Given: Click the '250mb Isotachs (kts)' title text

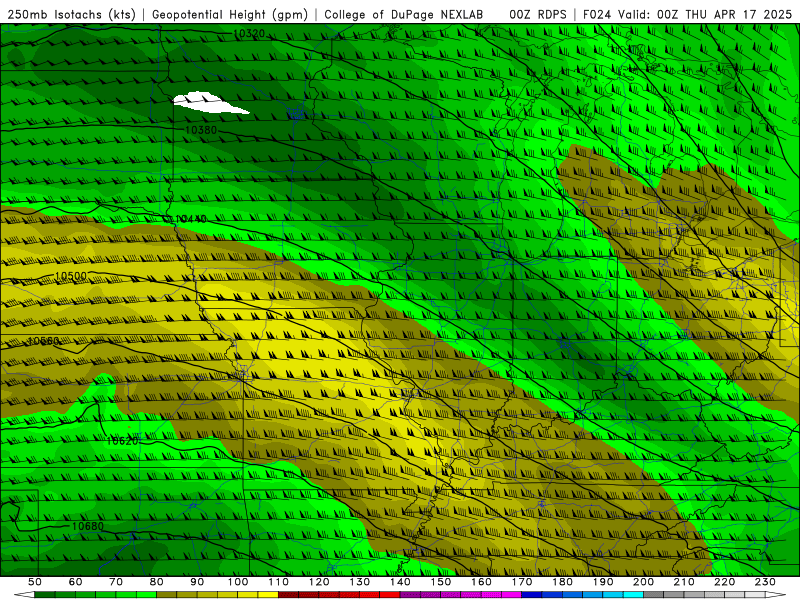Looking at the screenshot, I should [x=71, y=15].
